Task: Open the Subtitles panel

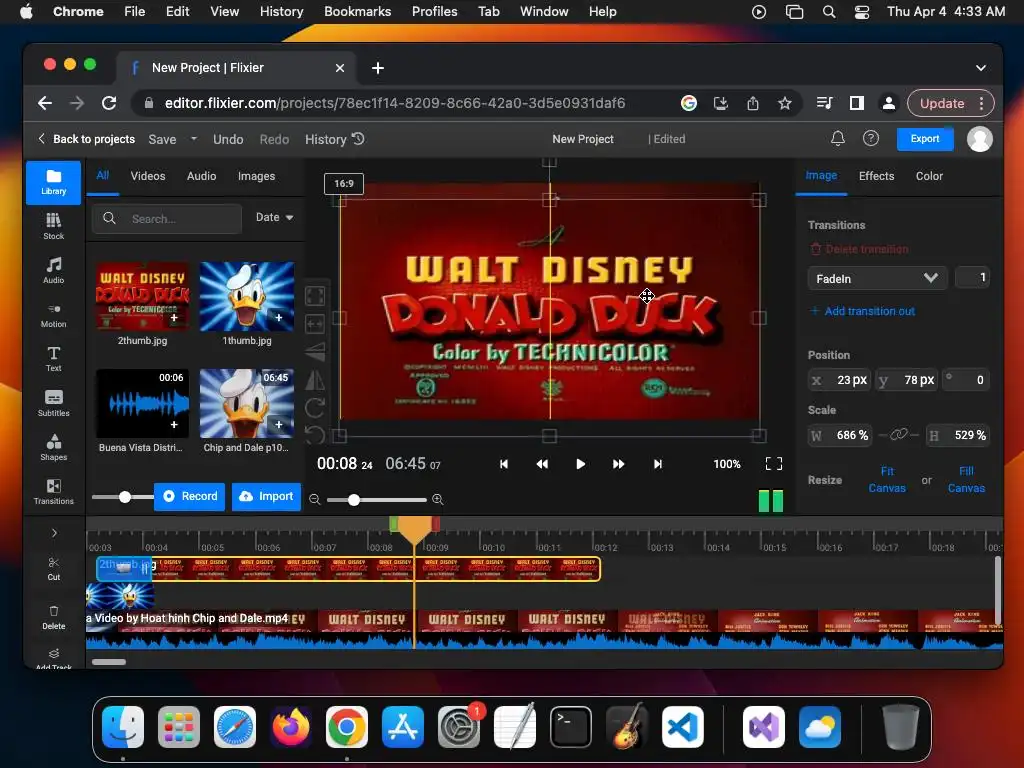Action: pyautogui.click(x=54, y=403)
